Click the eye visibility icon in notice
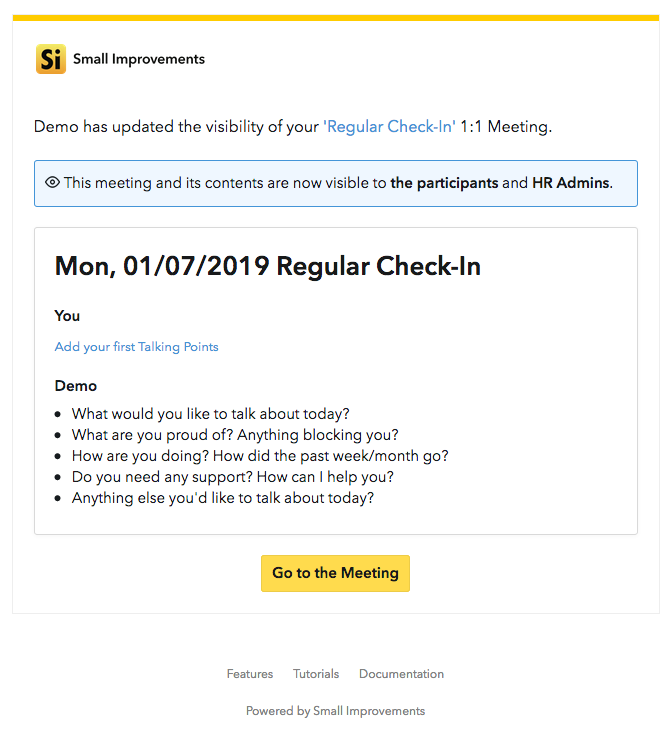The height and width of the screenshot is (747, 661). (52, 182)
